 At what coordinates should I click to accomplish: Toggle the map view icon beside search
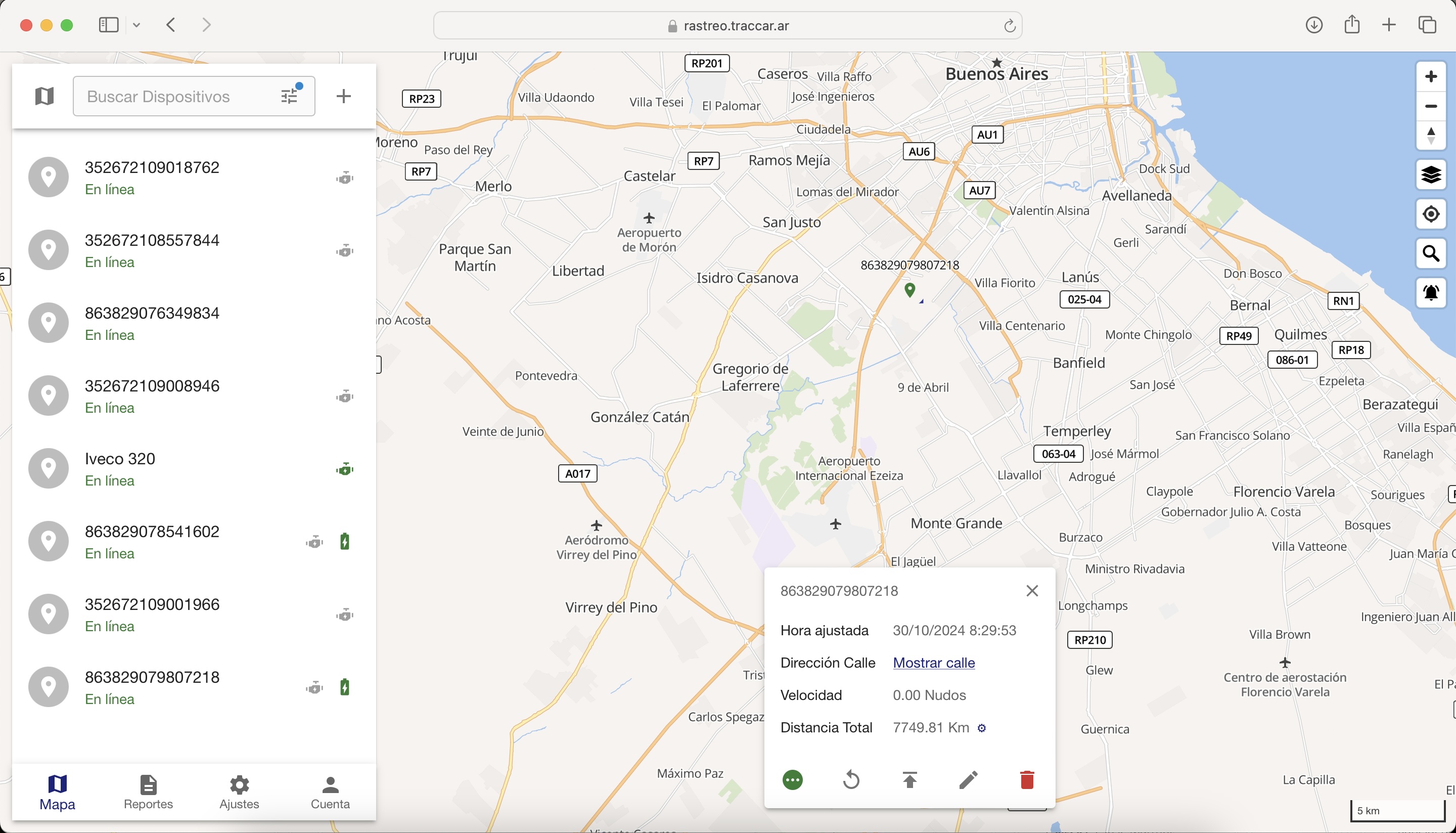coord(44,96)
